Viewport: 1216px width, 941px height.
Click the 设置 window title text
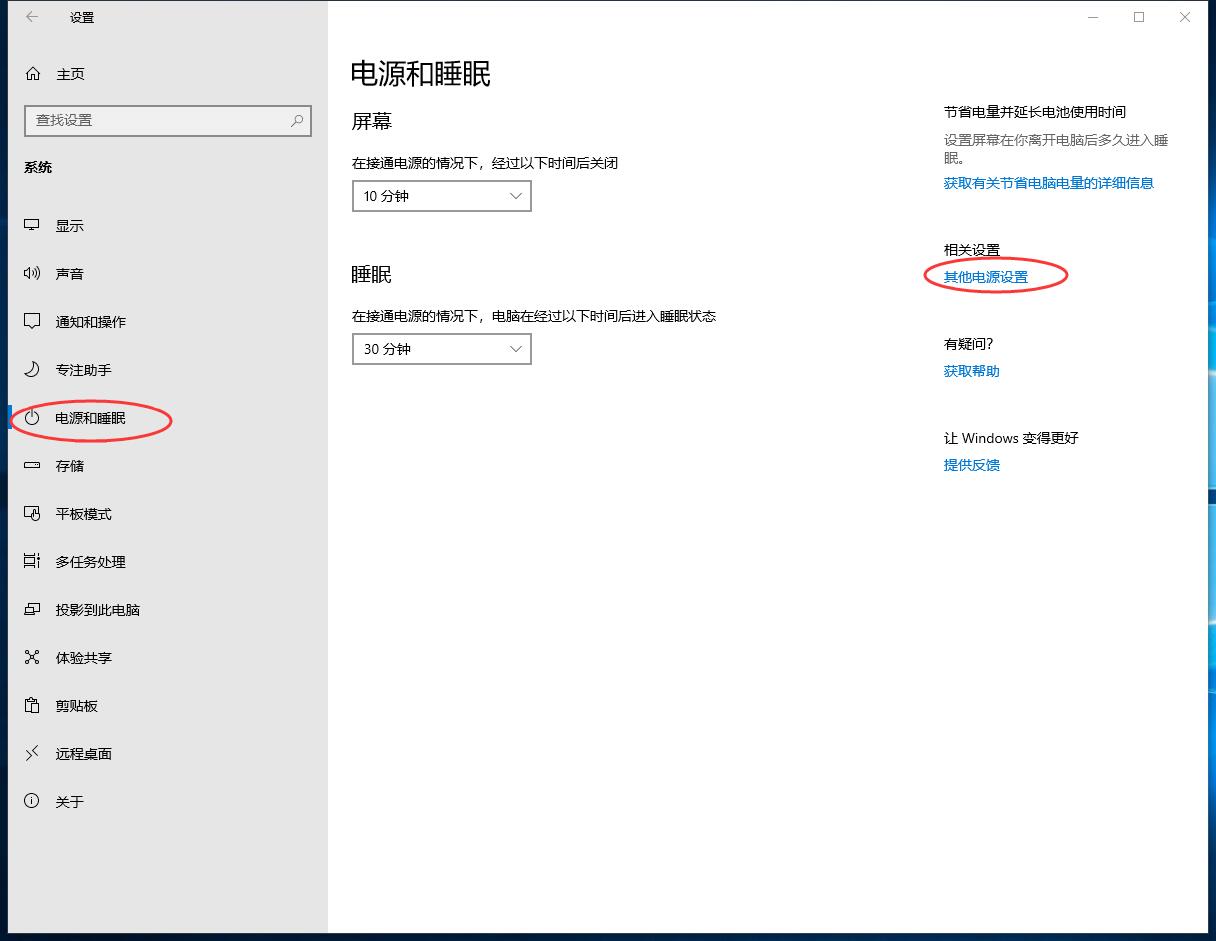82,18
